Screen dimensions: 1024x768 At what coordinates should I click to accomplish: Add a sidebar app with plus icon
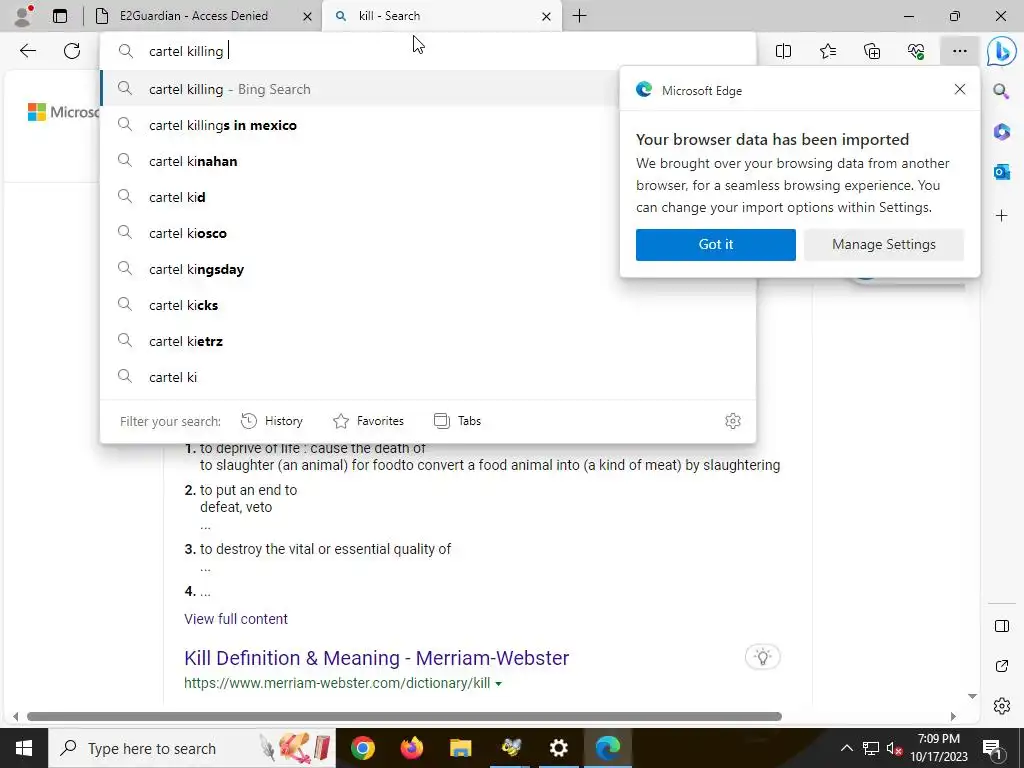[x=1001, y=216]
